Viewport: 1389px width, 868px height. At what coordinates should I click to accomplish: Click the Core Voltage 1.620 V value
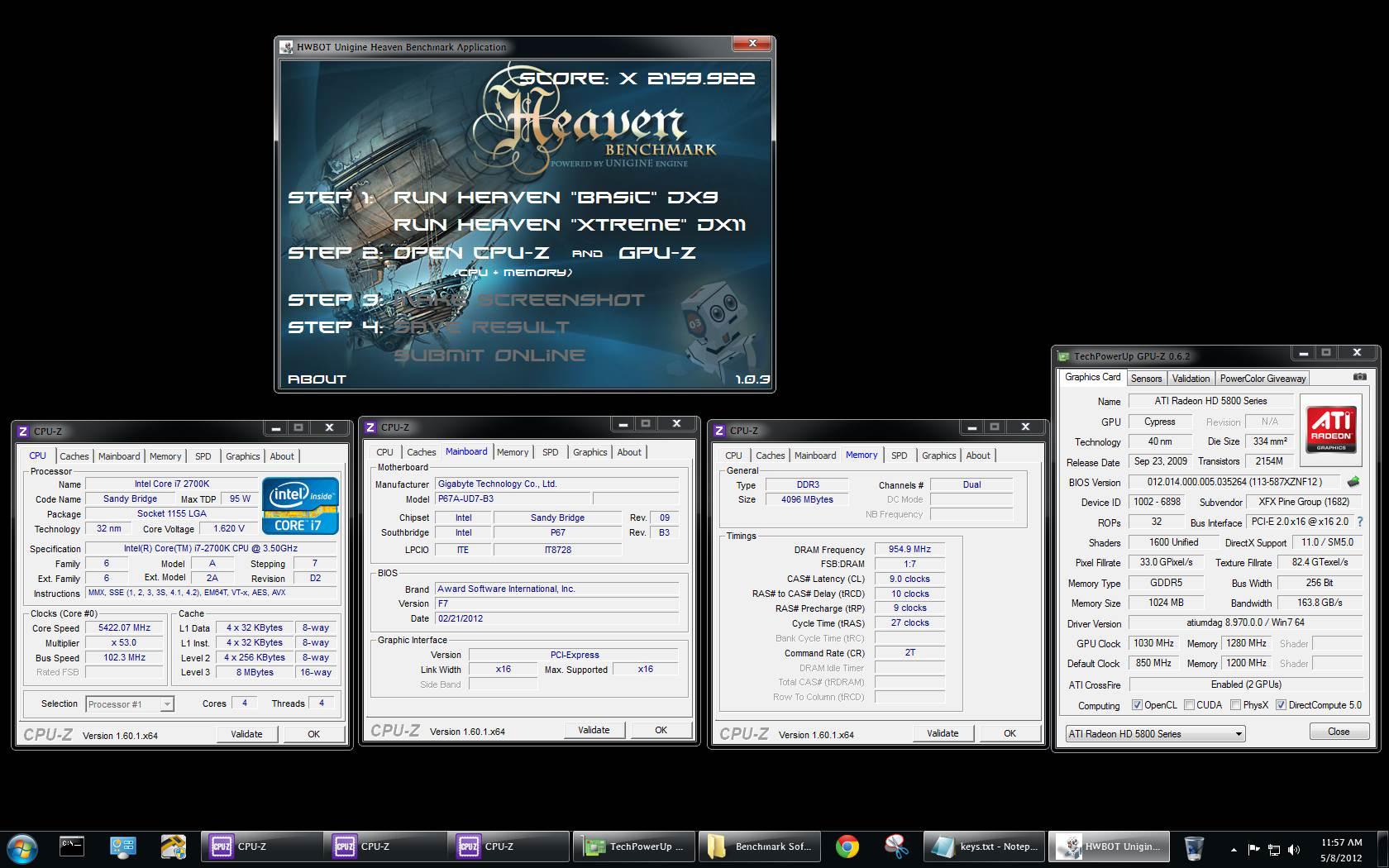[x=228, y=528]
